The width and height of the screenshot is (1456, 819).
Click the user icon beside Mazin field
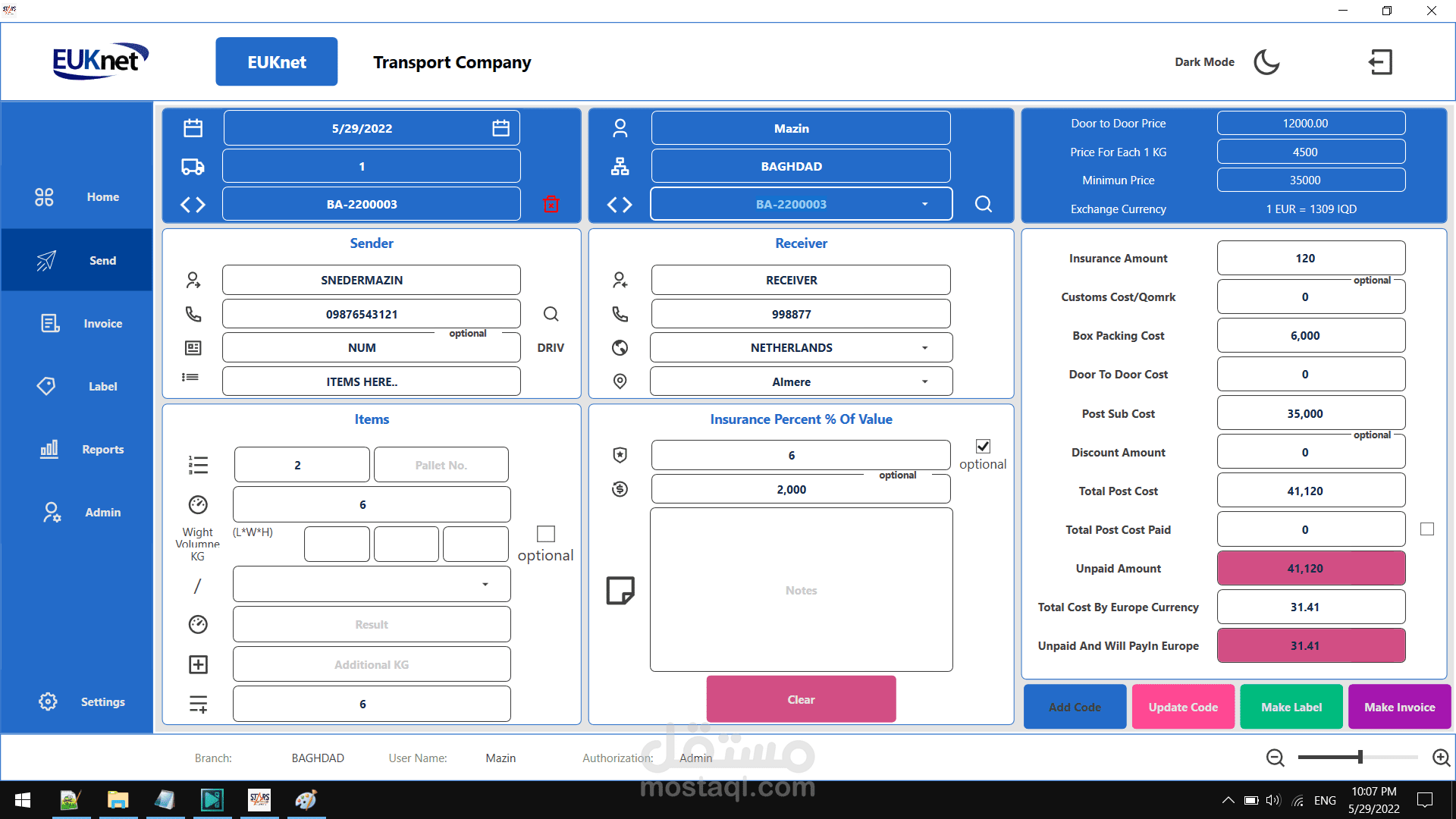[x=620, y=128]
